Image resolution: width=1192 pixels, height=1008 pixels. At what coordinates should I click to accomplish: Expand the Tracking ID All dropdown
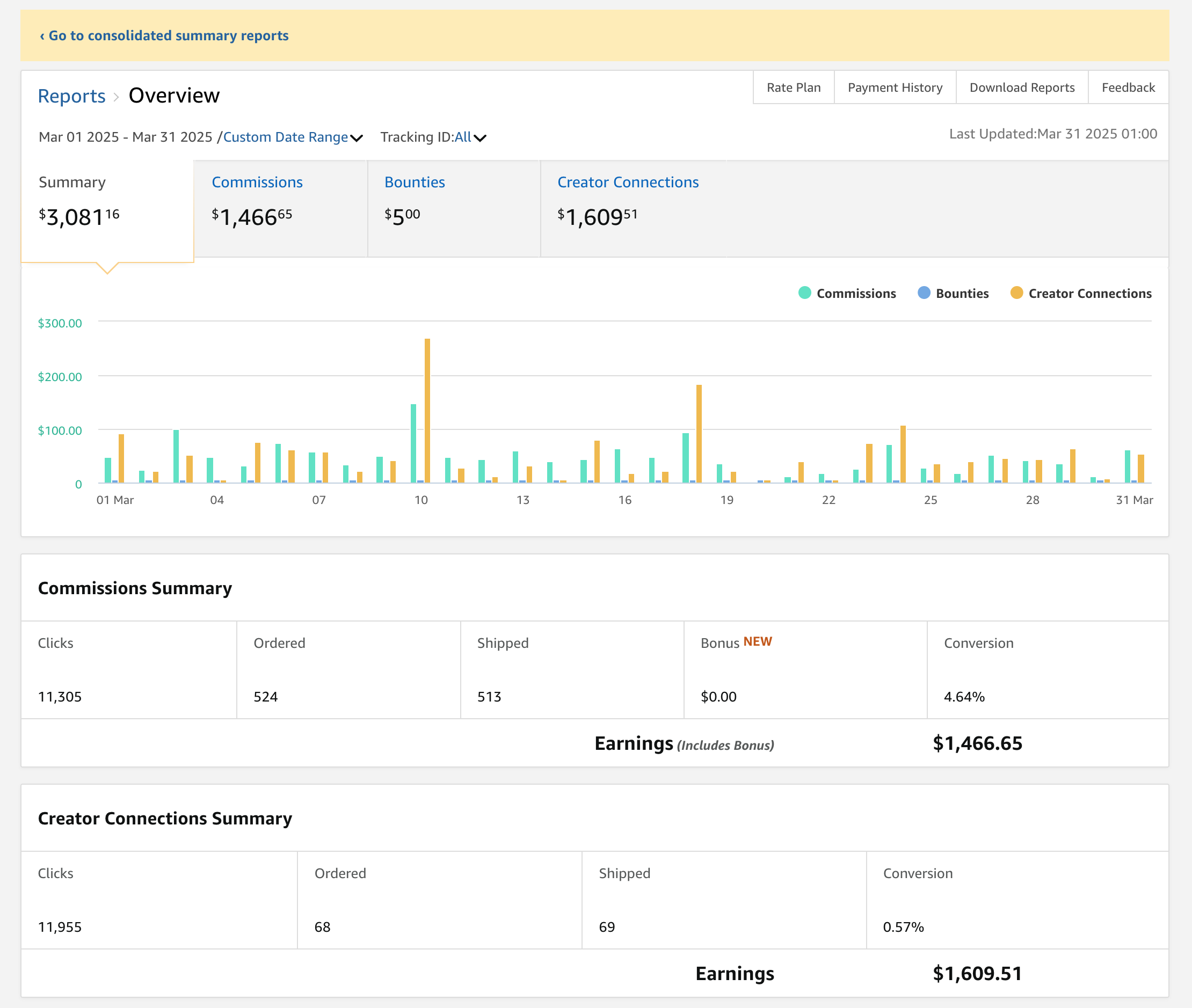point(462,137)
